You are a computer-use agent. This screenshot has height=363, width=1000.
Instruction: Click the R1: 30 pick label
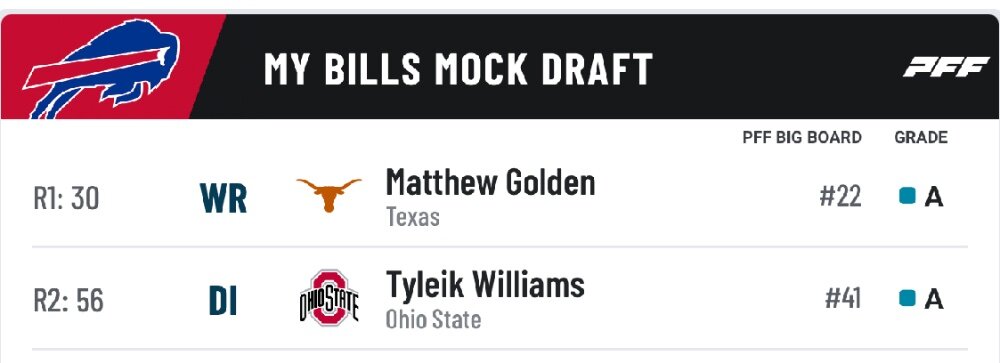(x=66, y=199)
